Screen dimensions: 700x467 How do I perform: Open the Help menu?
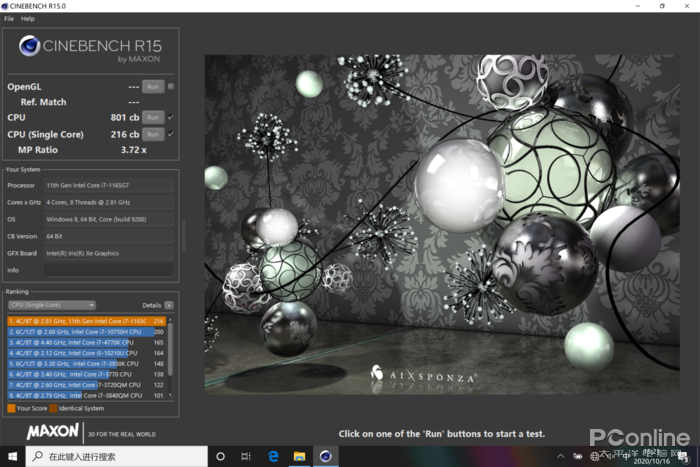coord(28,19)
